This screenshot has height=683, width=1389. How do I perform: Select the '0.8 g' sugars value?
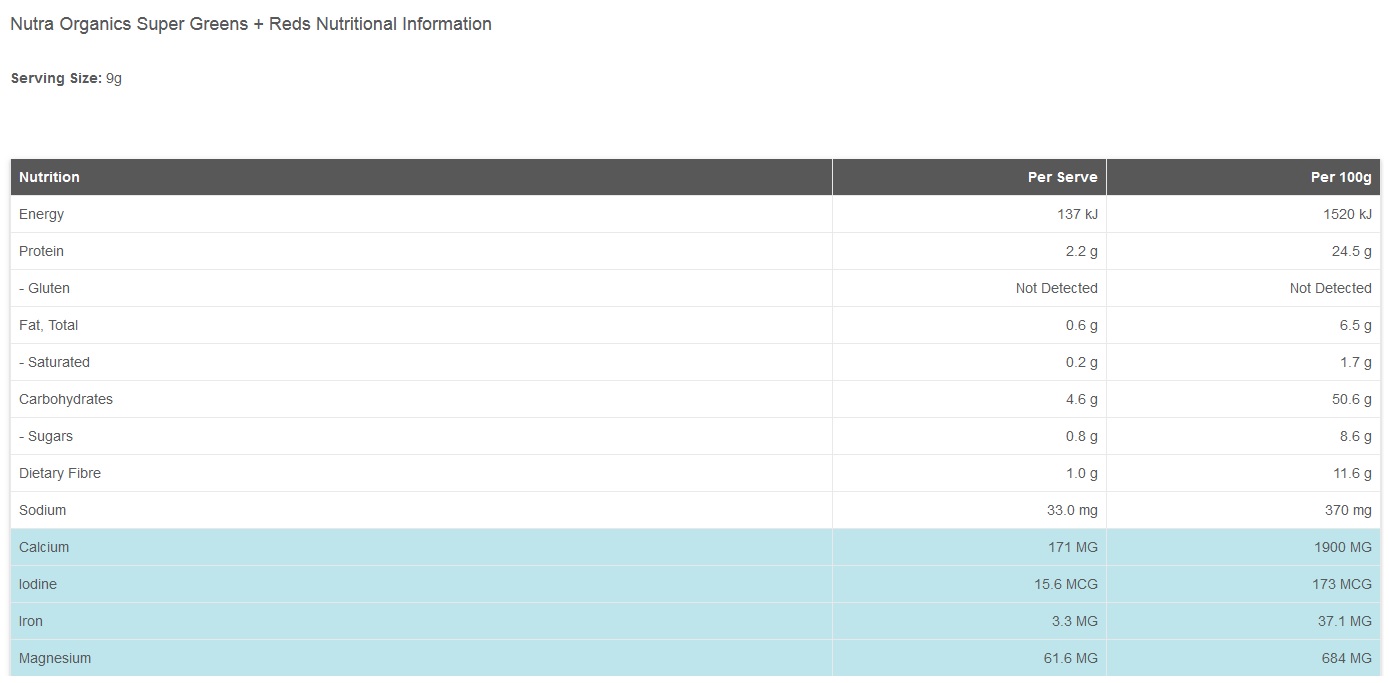coord(1082,436)
